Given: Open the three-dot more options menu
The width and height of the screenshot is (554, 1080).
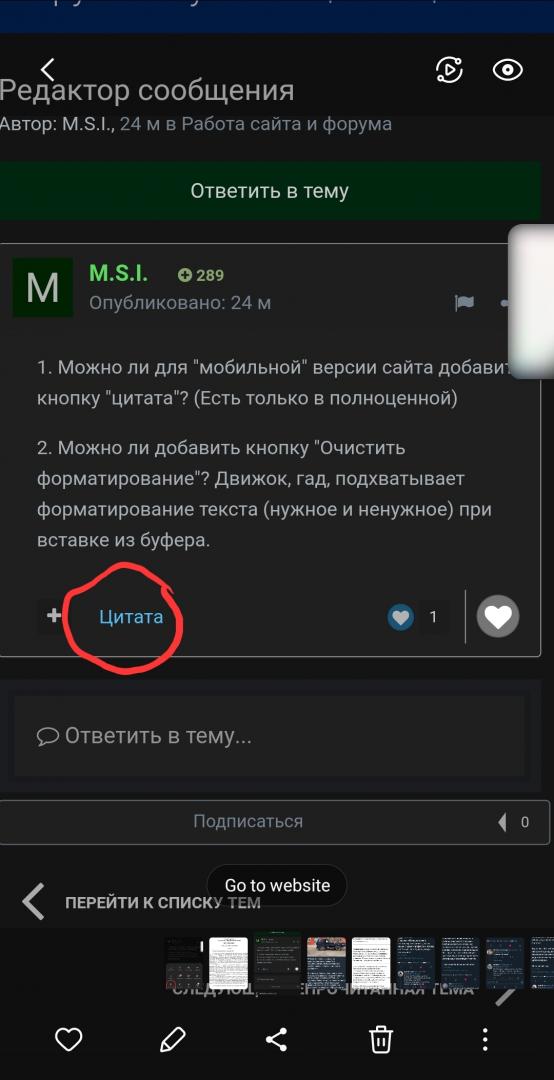Looking at the screenshot, I should [485, 1039].
